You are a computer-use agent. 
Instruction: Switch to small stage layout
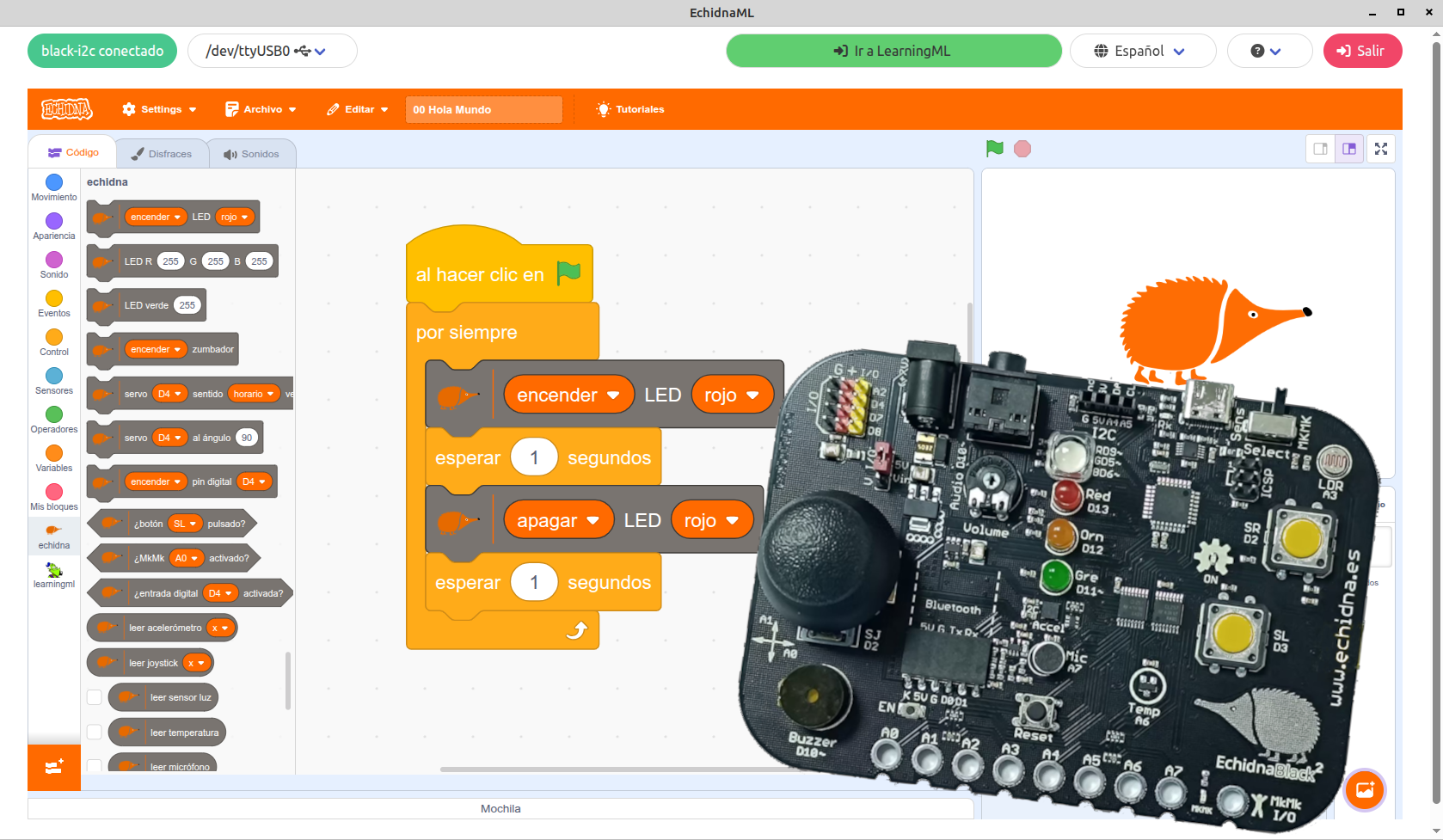(1320, 149)
